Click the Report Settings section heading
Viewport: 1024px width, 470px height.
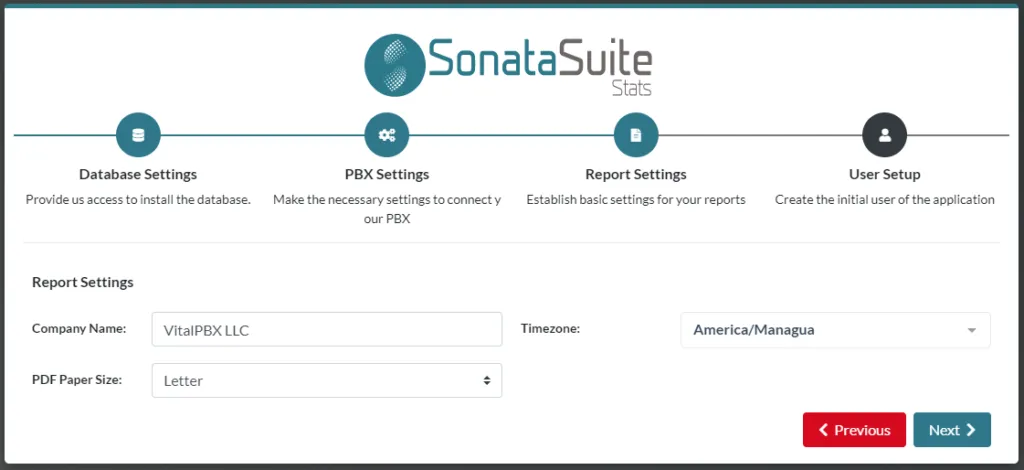tap(83, 283)
